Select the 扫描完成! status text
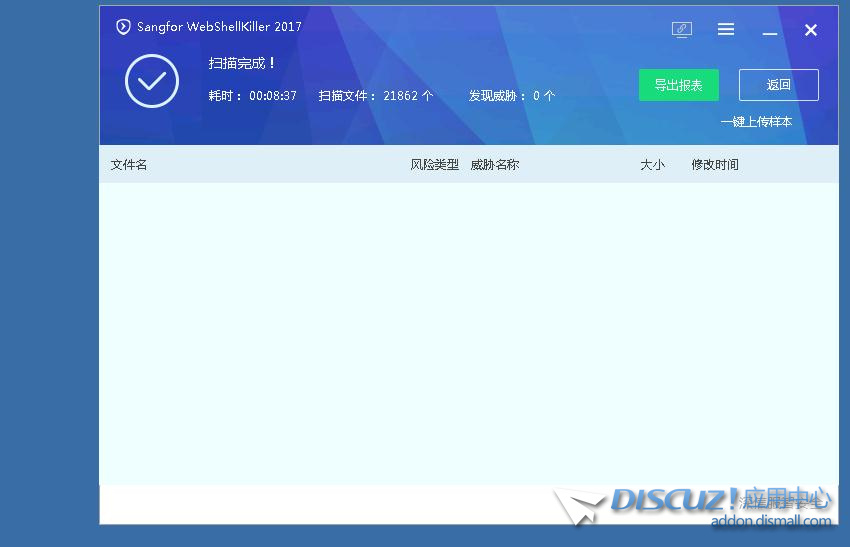850x547 pixels. [242, 63]
